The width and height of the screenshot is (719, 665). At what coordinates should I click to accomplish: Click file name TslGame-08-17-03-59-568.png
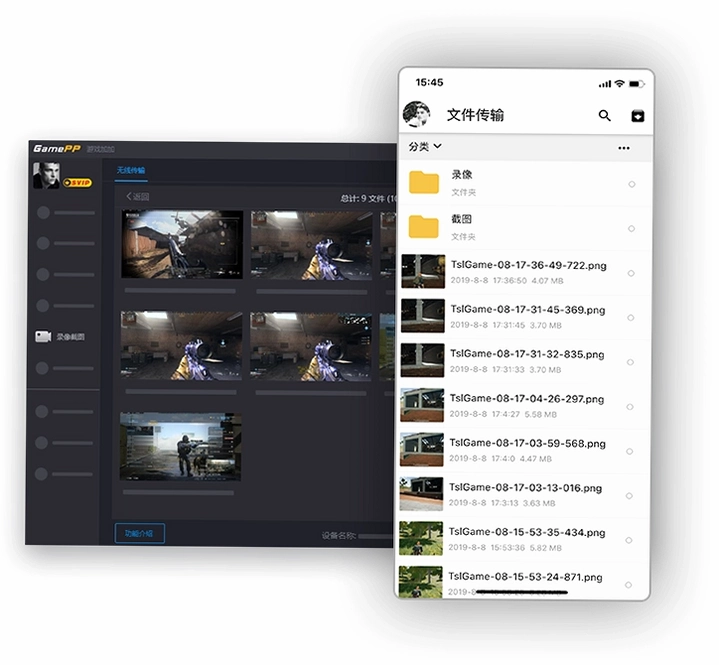pyautogui.click(x=527, y=443)
